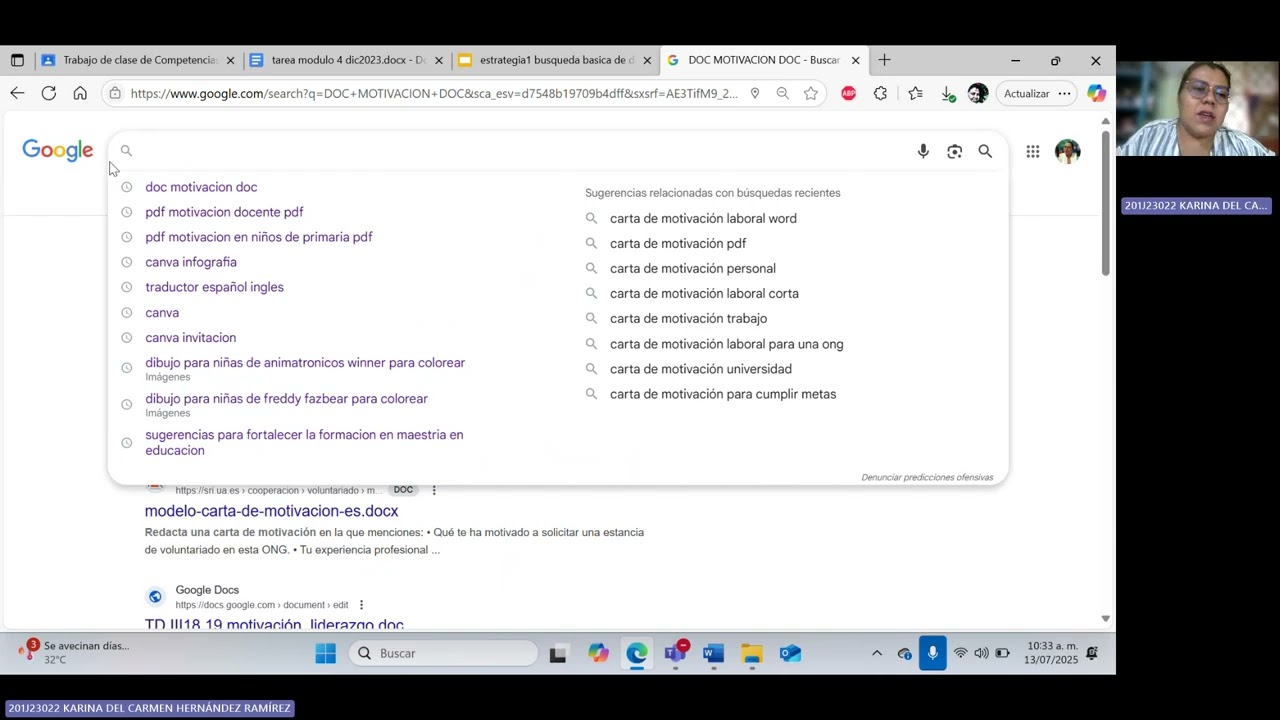
Task: Open the Edge downloads arrow icon
Action: click(x=947, y=93)
